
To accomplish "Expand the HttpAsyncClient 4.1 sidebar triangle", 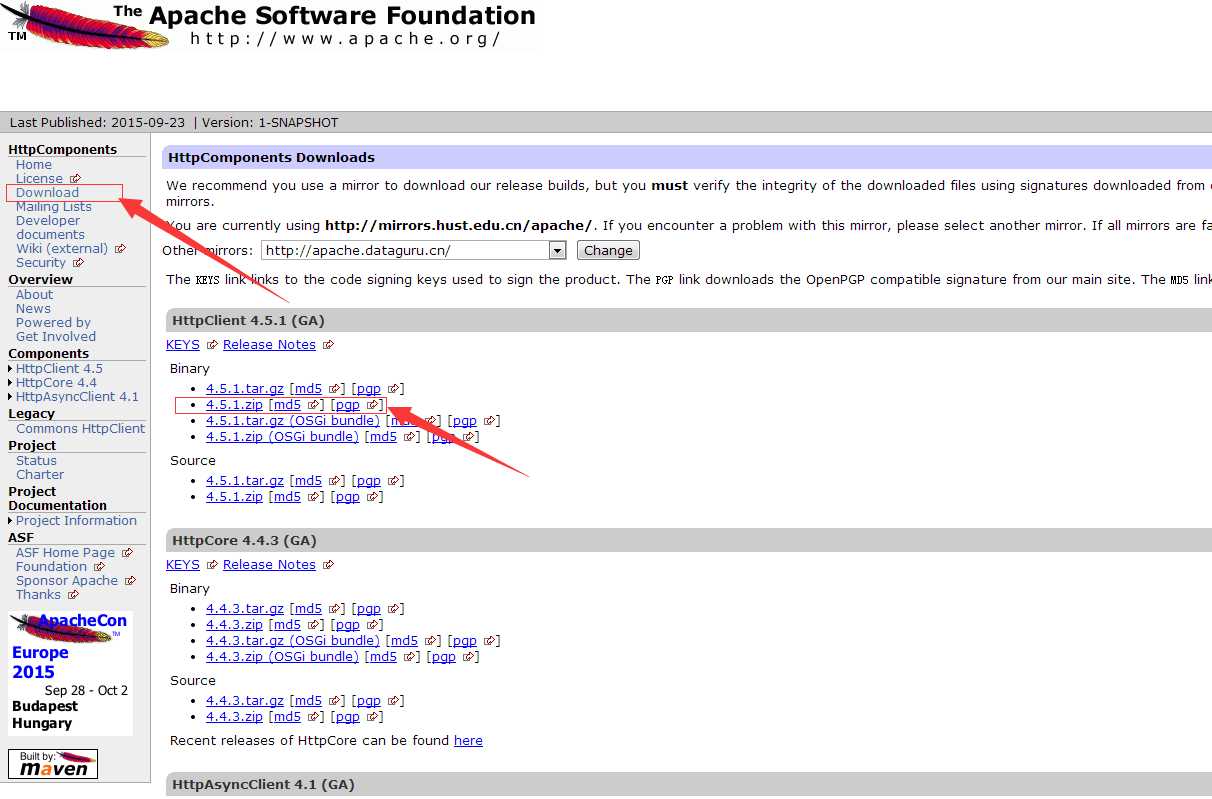I will coord(10,397).
